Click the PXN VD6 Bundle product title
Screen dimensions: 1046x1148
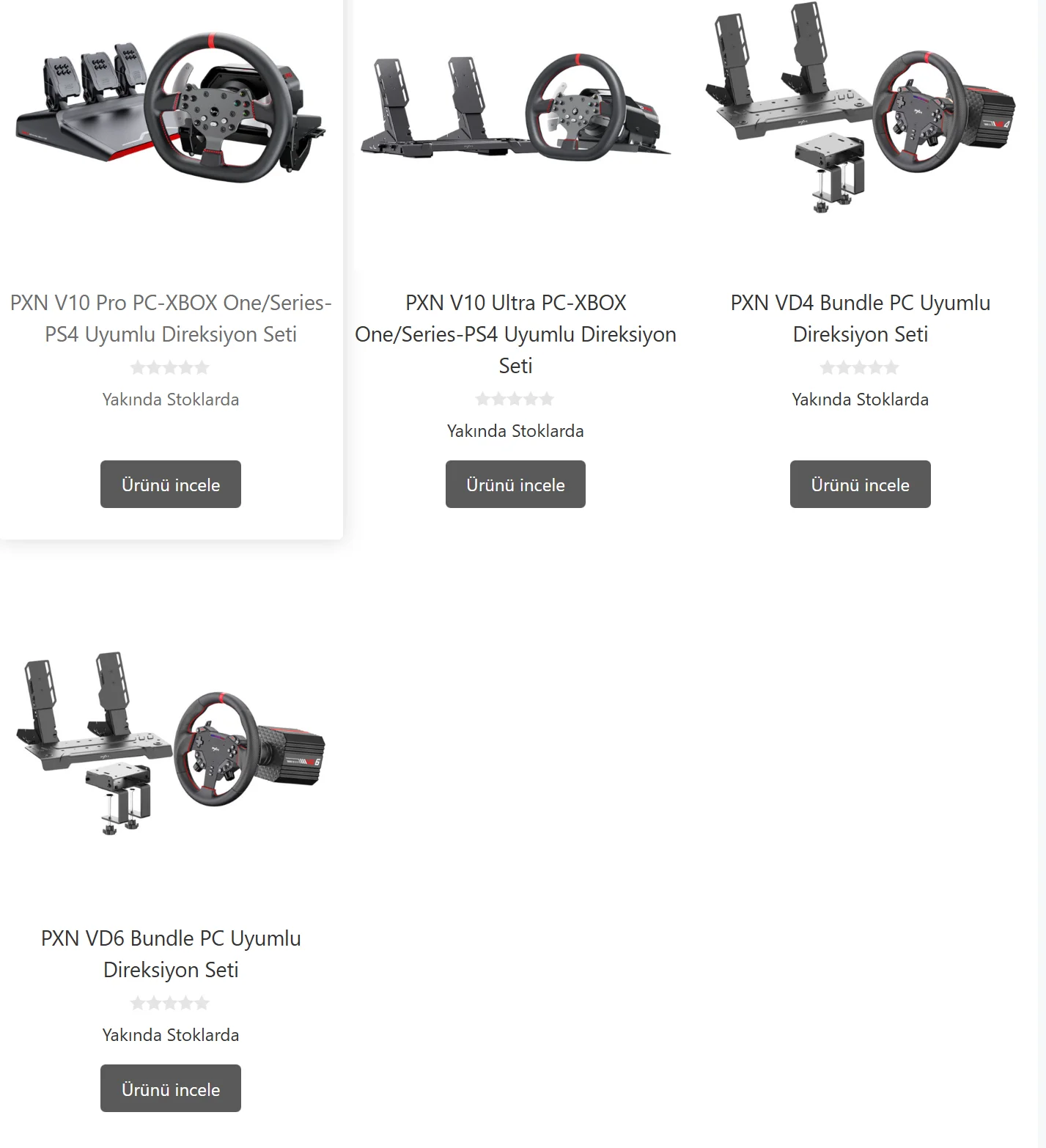[171, 954]
